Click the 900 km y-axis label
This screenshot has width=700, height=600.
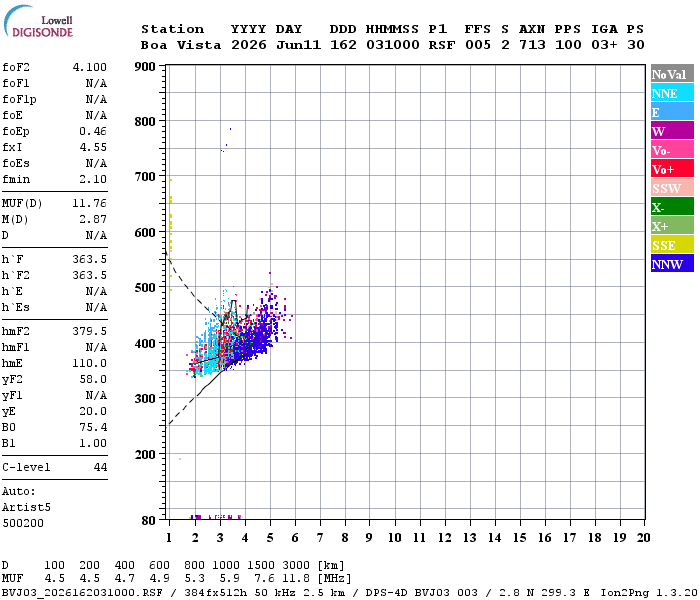[145, 67]
